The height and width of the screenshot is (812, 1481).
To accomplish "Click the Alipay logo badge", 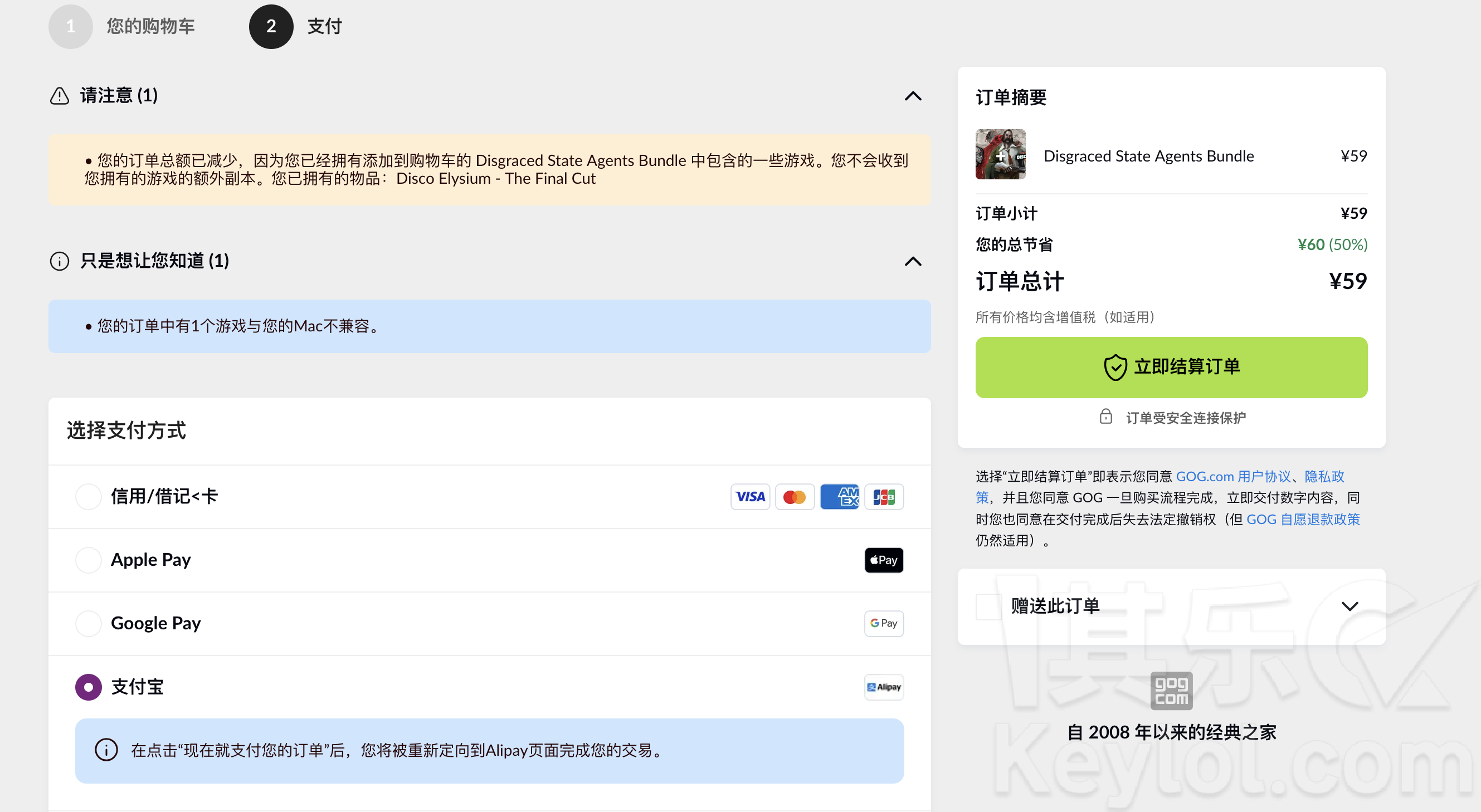I will (x=884, y=687).
